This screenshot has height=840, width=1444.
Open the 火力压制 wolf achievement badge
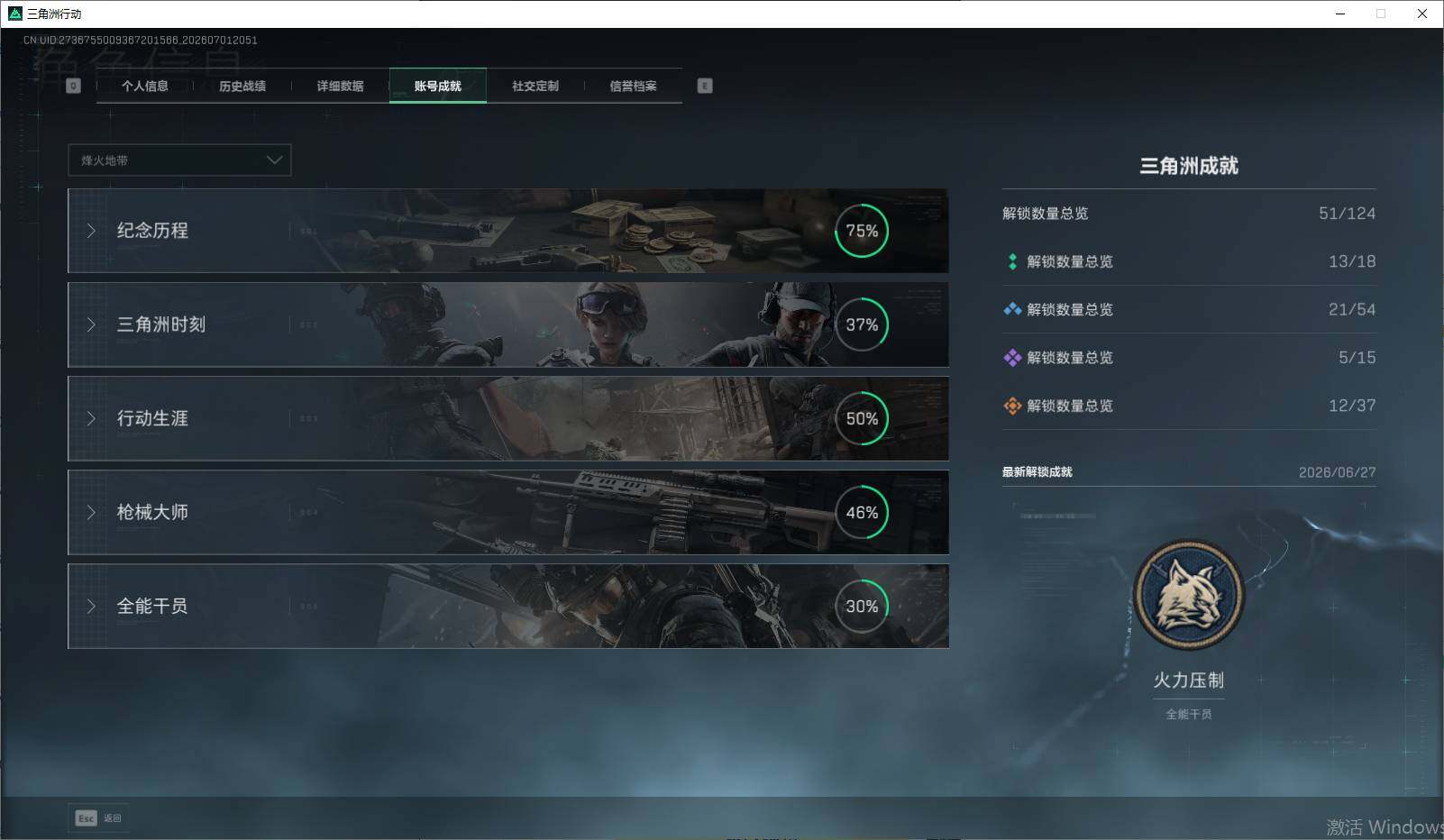[x=1189, y=595]
